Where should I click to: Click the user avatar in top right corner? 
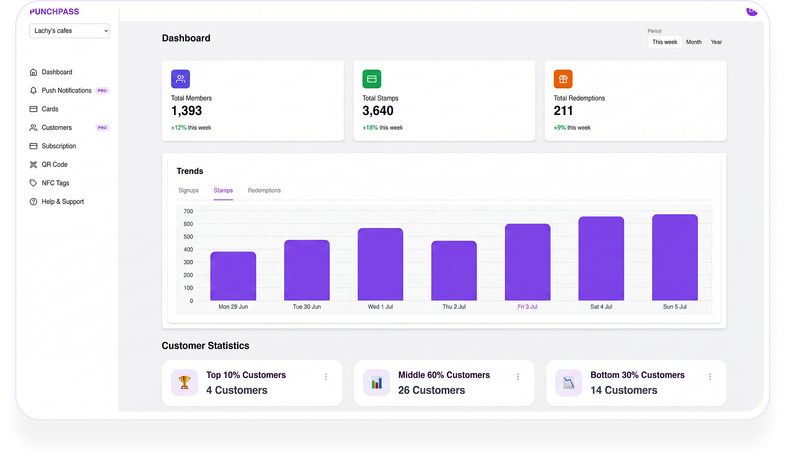tap(751, 11)
